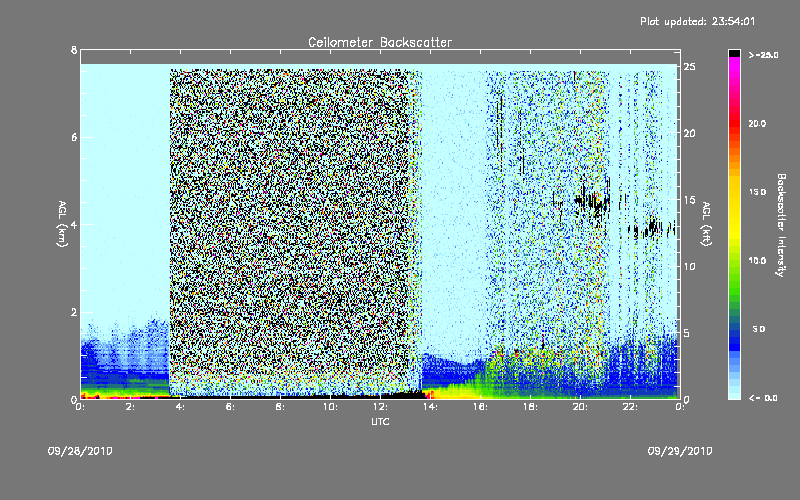Viewport: 800px width, 500px height.
Task: Click the "15" kft tick on the right axis
Action: point(690,200)
